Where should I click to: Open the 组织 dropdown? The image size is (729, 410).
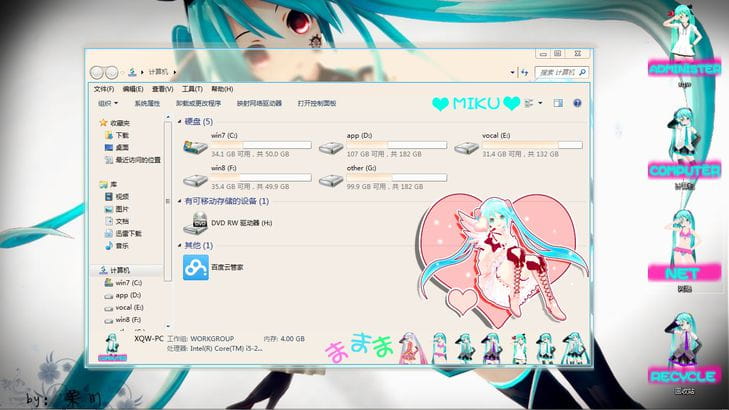108,103
